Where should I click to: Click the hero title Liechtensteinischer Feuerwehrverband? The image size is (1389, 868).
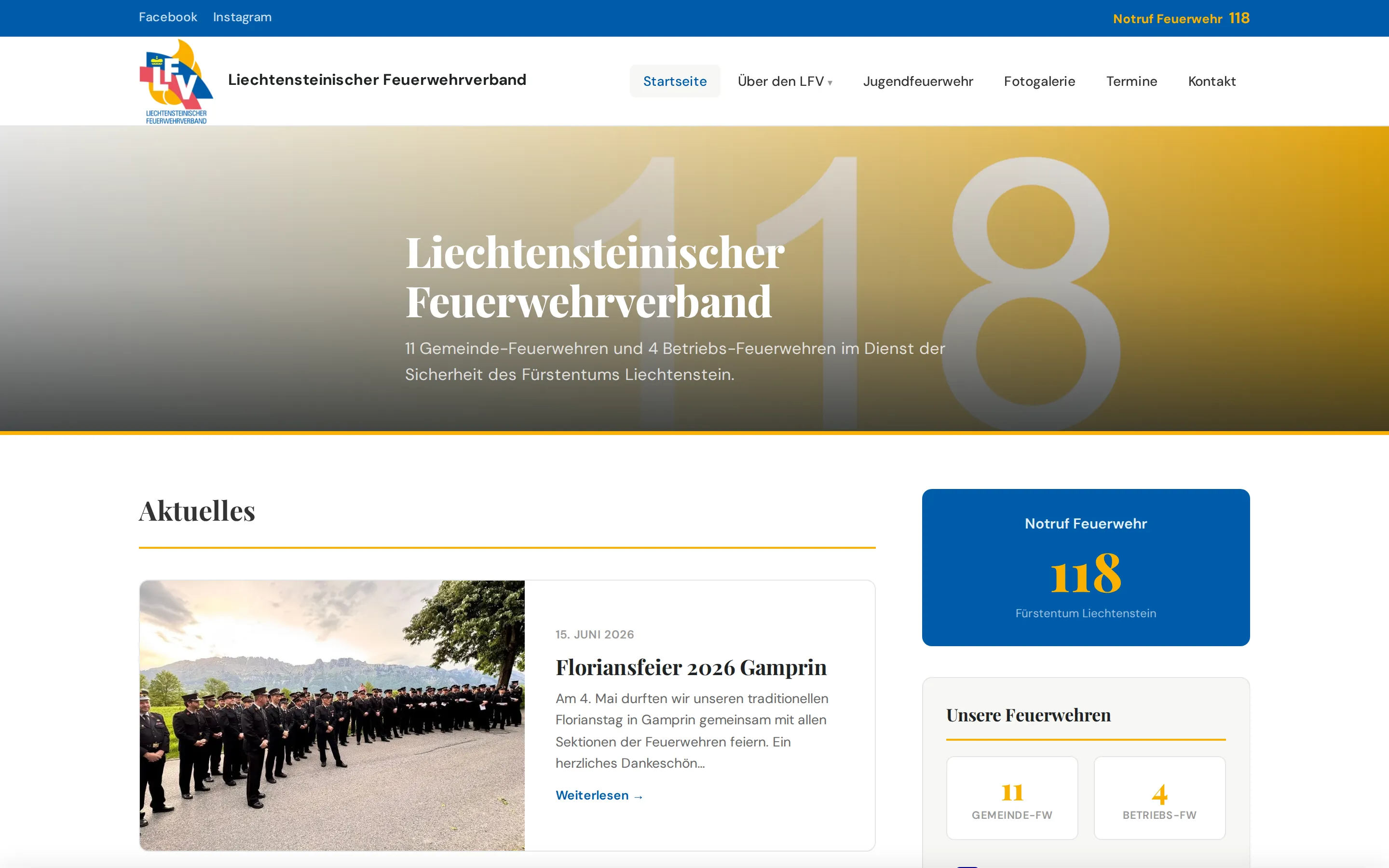(x=595, y=277)
